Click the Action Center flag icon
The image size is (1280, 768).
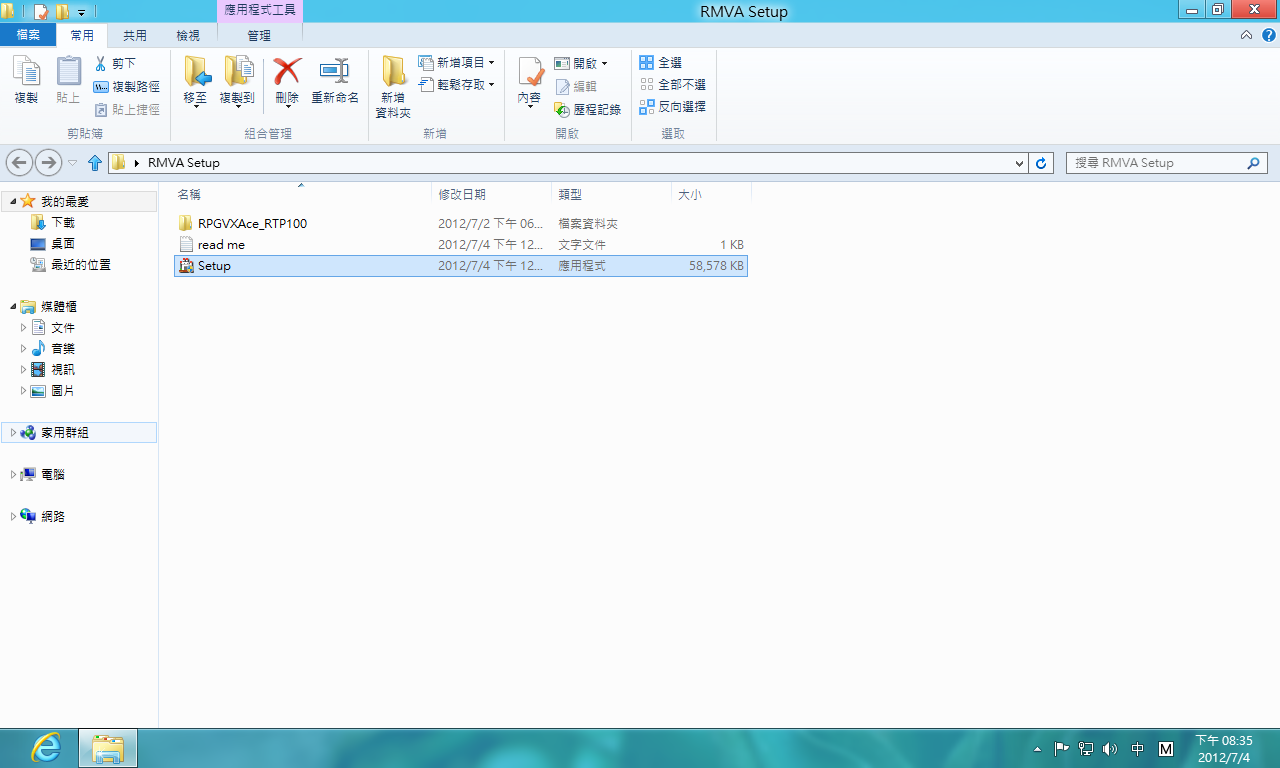[1062, 749]
